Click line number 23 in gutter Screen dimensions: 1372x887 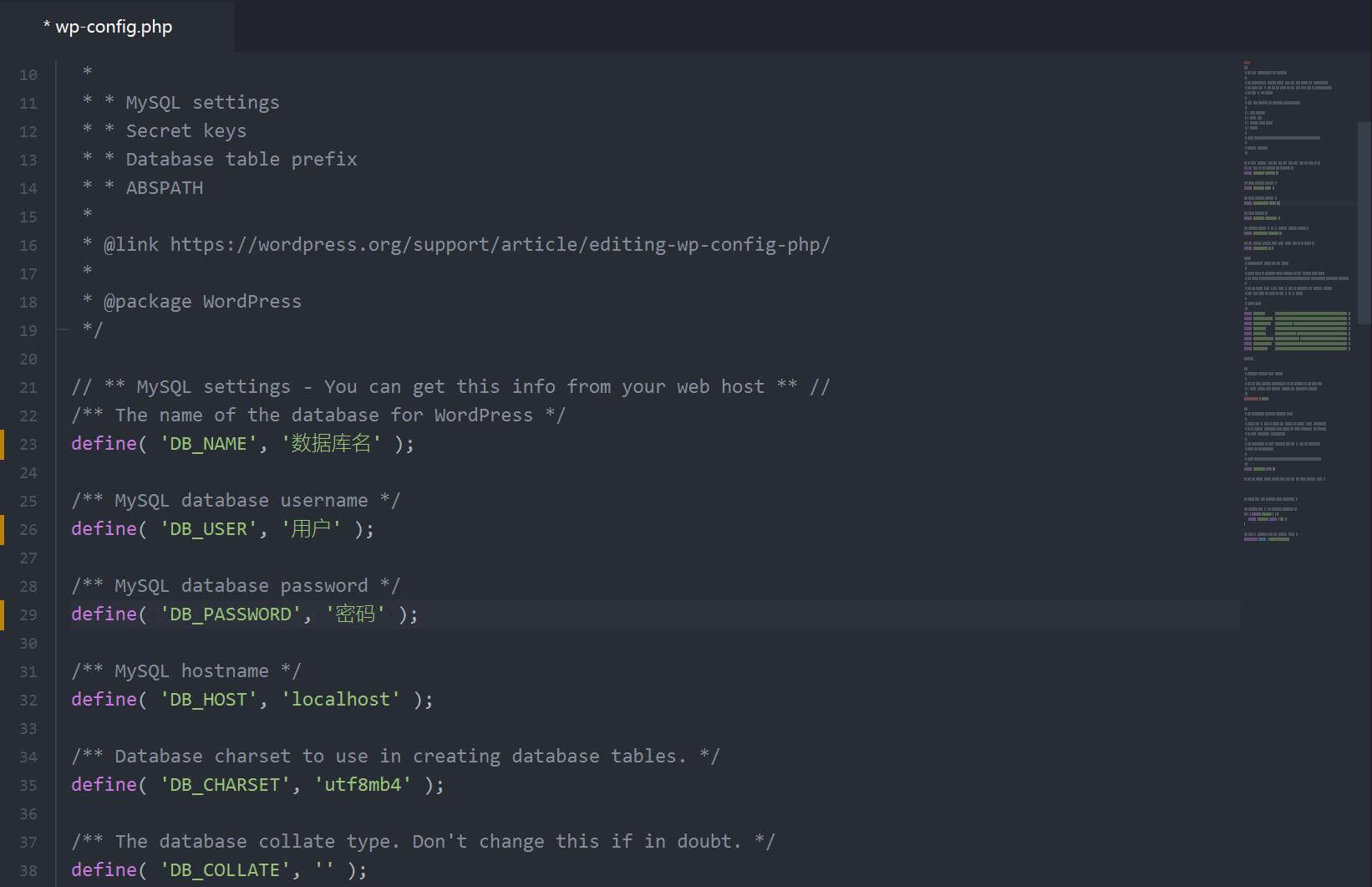28,444
